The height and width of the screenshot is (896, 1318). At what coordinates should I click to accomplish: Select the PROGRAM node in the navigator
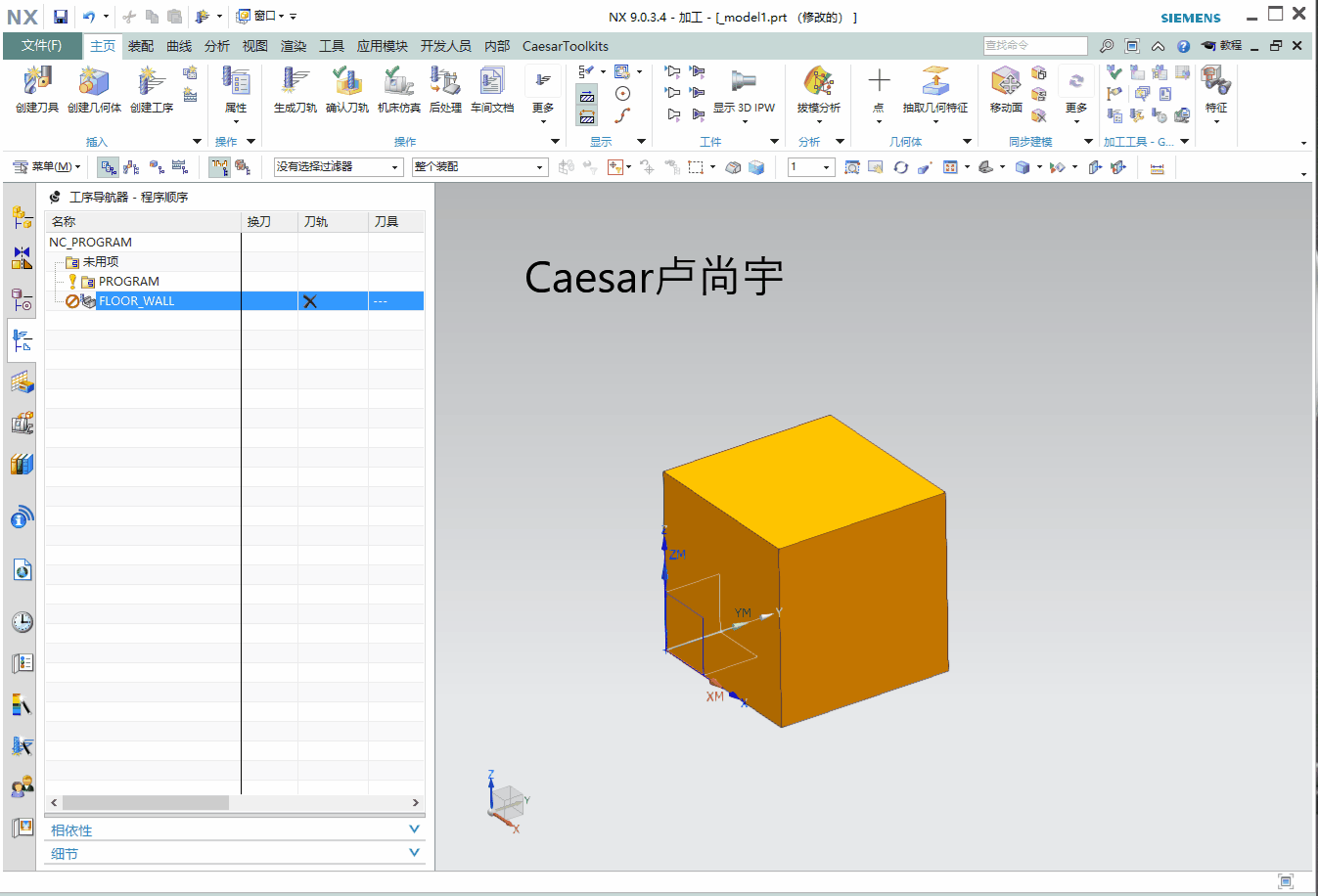click(x=128, y=282)
